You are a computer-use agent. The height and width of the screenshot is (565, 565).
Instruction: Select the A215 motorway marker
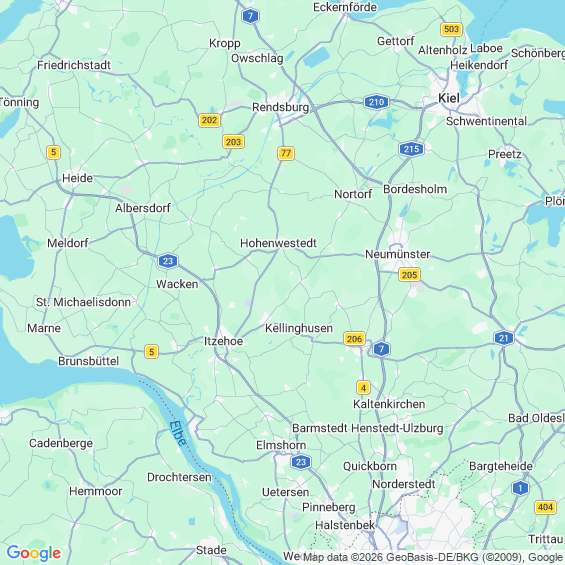pyautogui.click(x=411, y=149)
